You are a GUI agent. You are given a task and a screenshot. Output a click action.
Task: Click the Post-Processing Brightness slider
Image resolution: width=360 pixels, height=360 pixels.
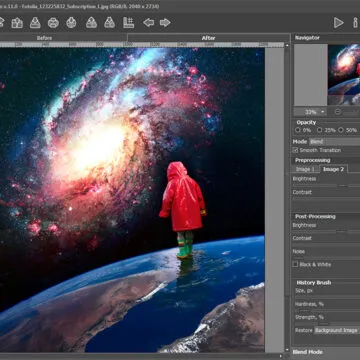326,231
